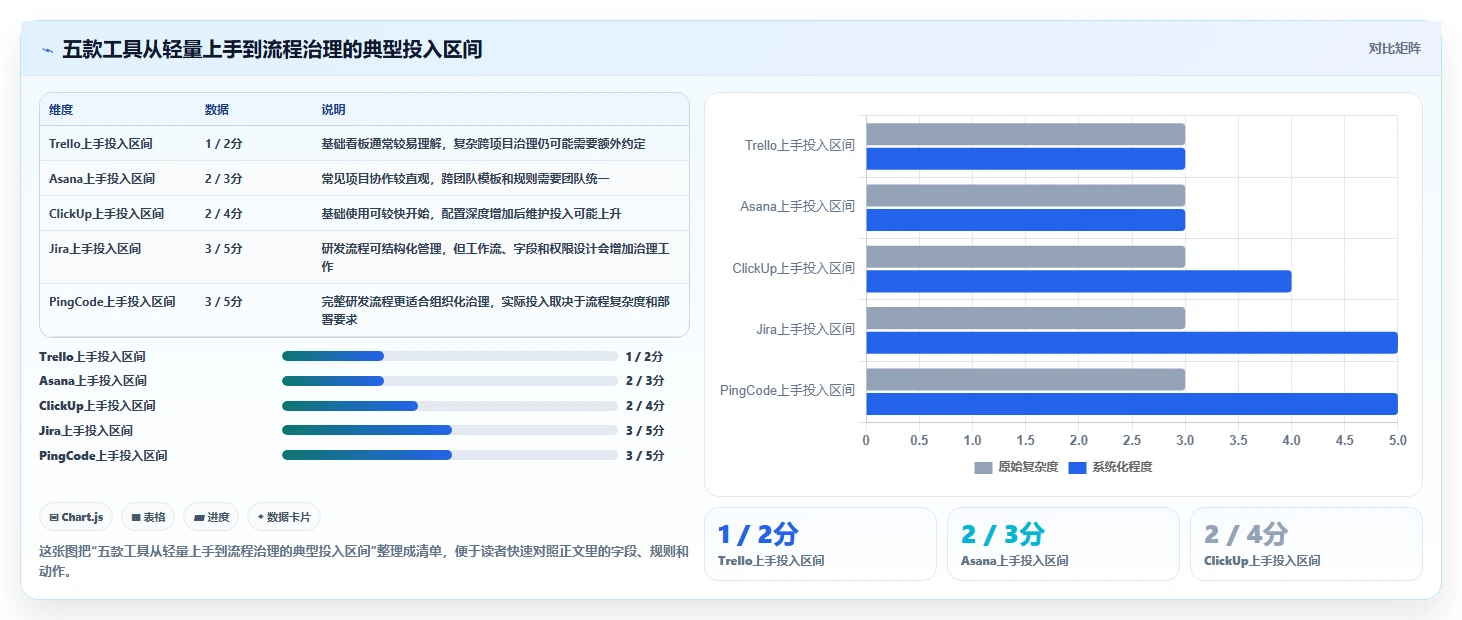
Task: Click table cell Jira上手投入区间
Action: pos(95,248)
